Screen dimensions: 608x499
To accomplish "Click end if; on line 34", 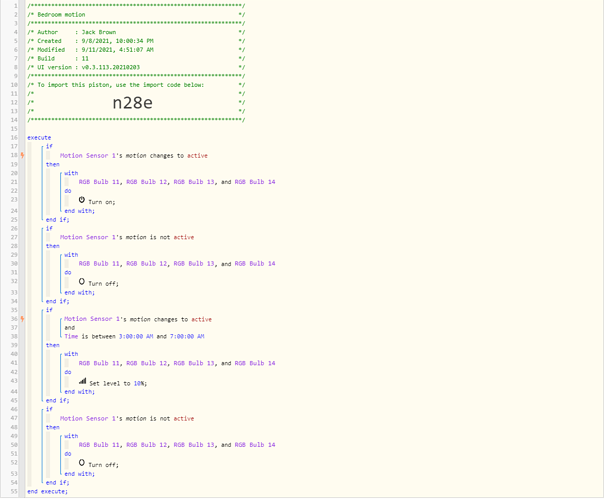I will (x=58, y=301).
